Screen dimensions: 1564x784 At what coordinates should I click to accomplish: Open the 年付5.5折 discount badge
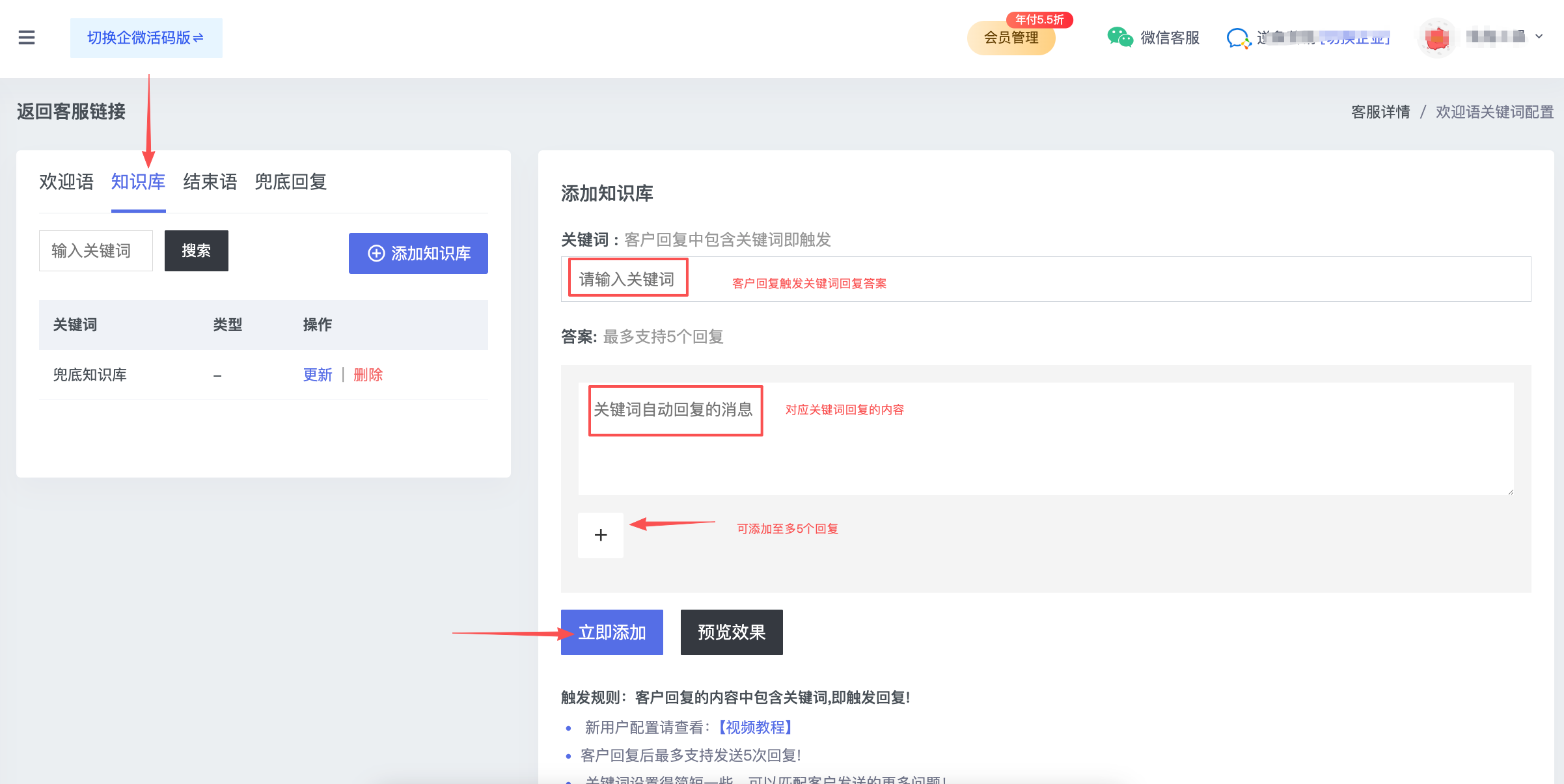coord(1039,20)
